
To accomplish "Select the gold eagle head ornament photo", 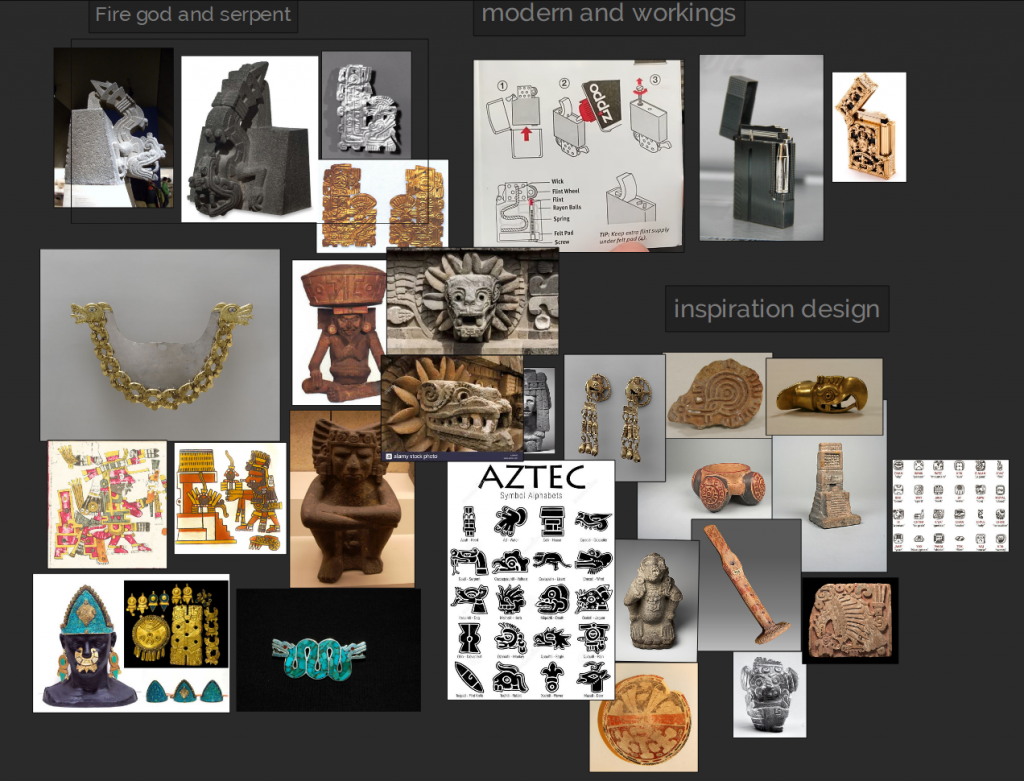I will click(x=824, y=396).
